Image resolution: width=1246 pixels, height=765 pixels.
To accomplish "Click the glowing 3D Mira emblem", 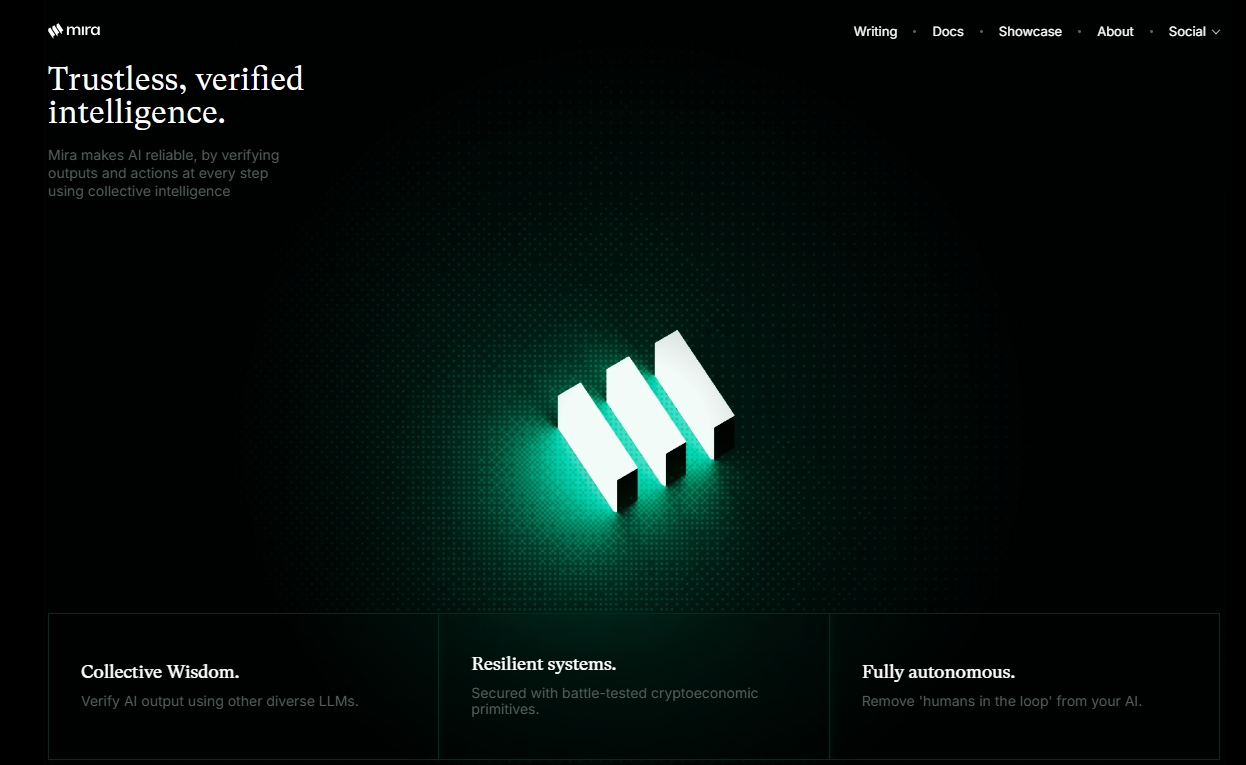I will coord(646,421).
